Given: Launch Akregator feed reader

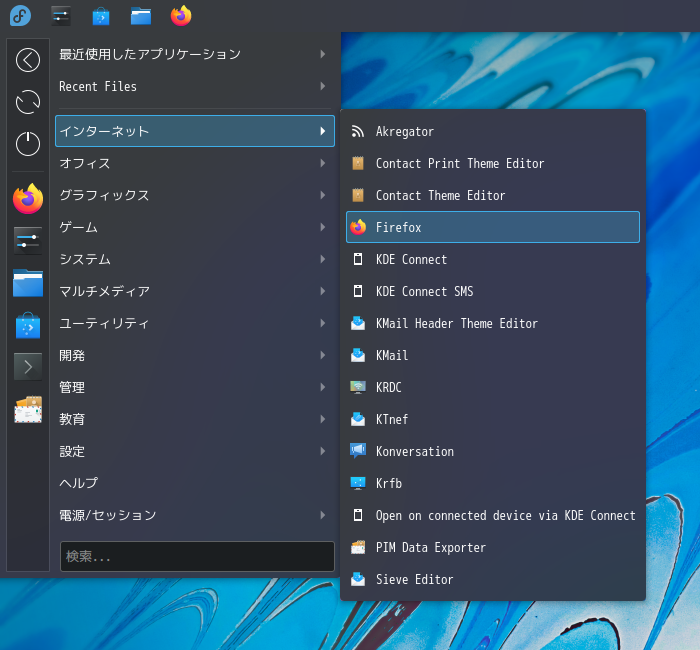Looking at the screenshot, I should point(493,131).
